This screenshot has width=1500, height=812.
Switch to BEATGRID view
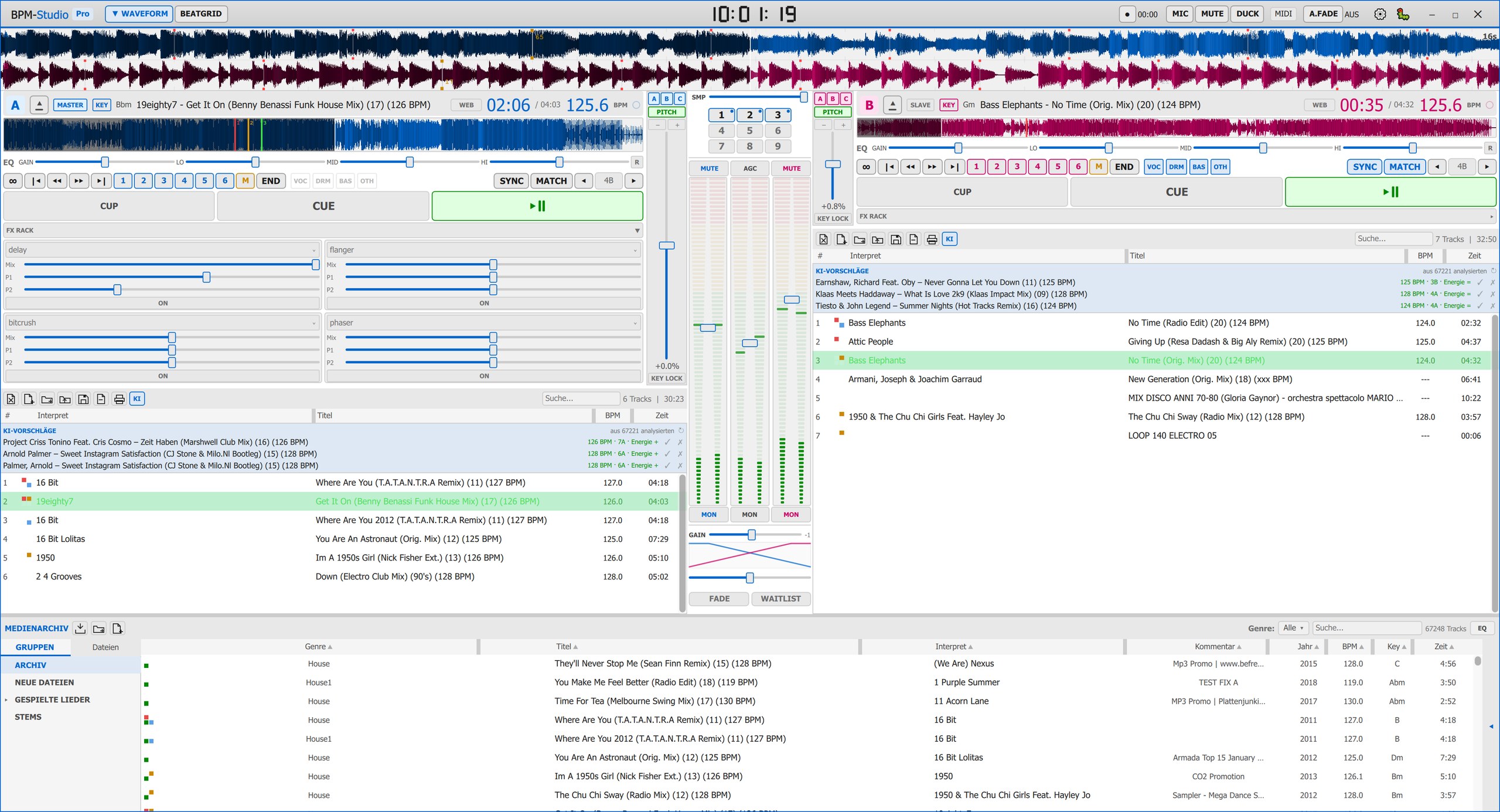coord(201,13)
